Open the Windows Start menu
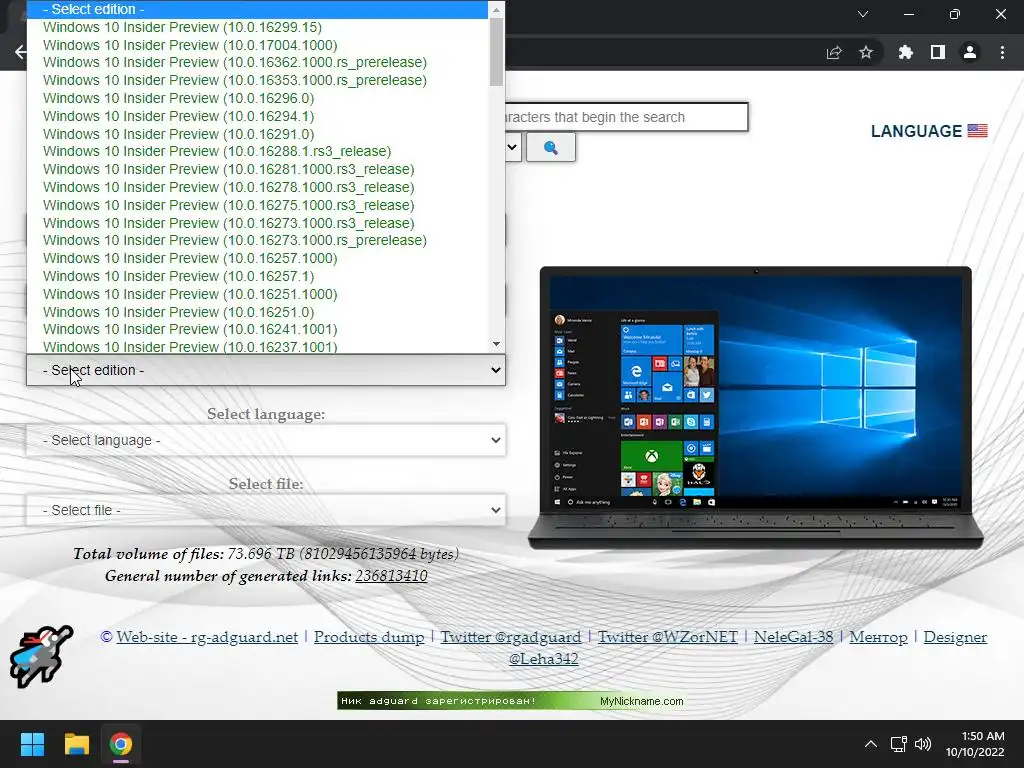Screen dimensions: 1024x768 [x=32, y=744]
